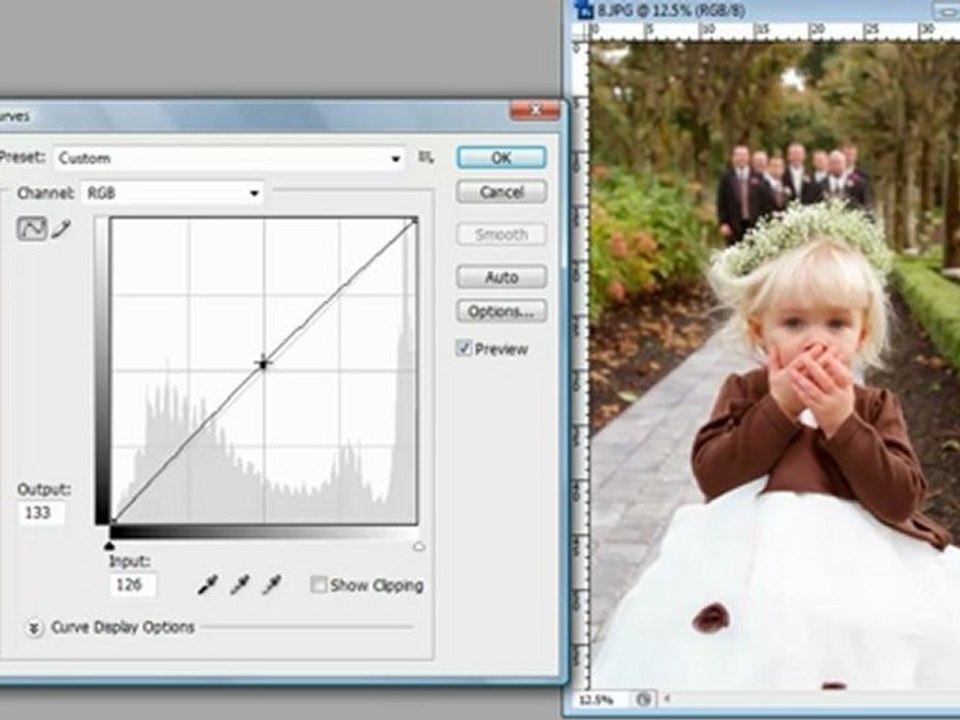Click the Photoshop icon in document title
Image resolution: width=960 pixels, height=720 pixels.
586,10
